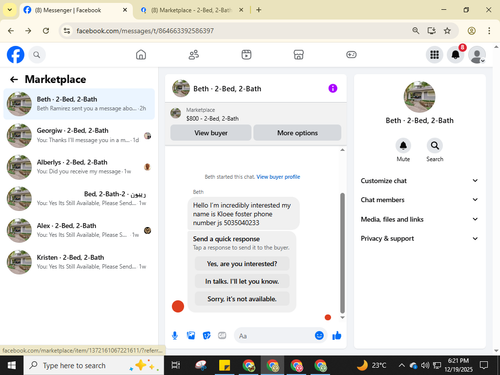Click the Windows taskbar search box
Image resolution: width=500 pixels, height=375 pixels.
94,366
